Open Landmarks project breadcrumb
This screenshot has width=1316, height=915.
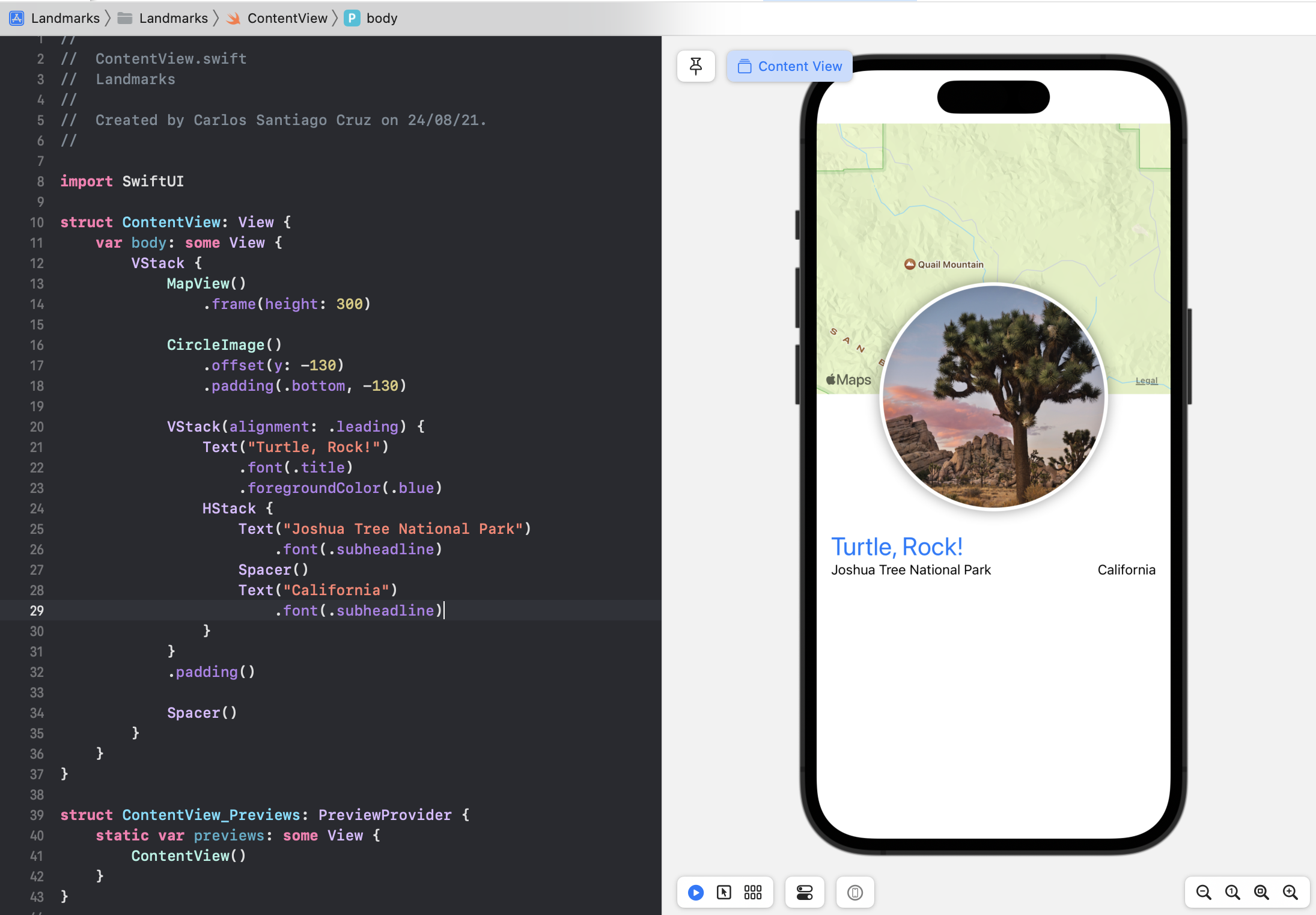pos(65,18)
